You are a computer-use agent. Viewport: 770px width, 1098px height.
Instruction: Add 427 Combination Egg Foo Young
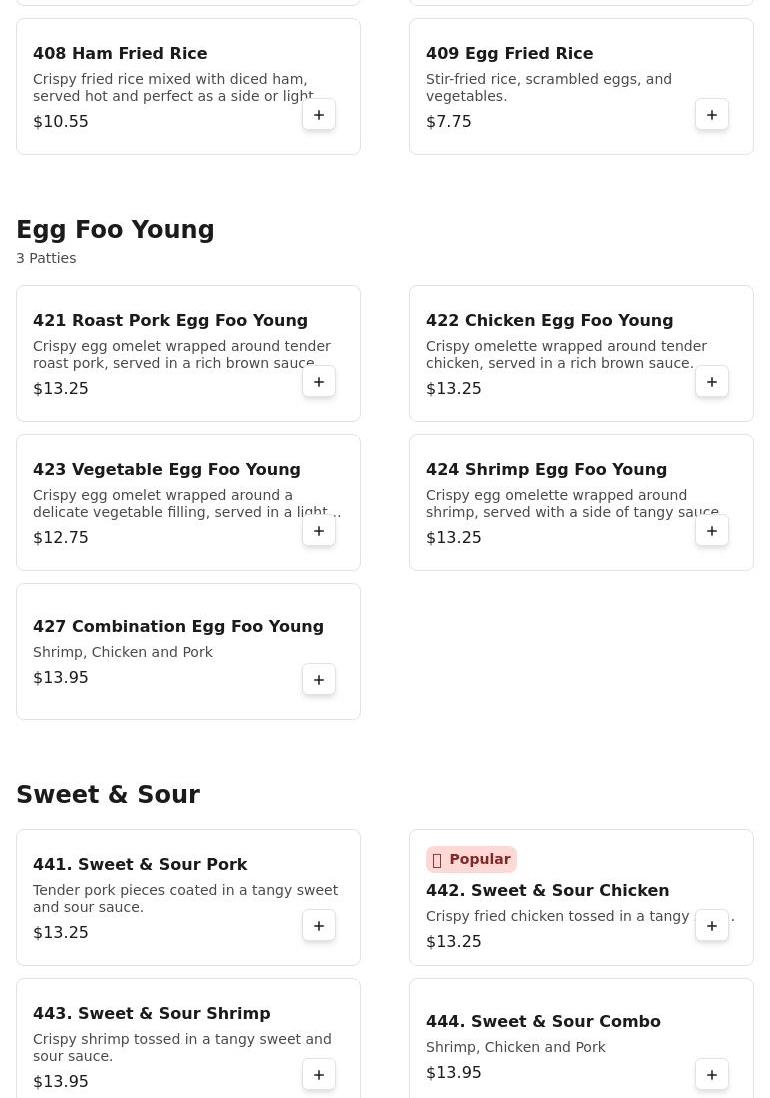[x=319, y=680]
